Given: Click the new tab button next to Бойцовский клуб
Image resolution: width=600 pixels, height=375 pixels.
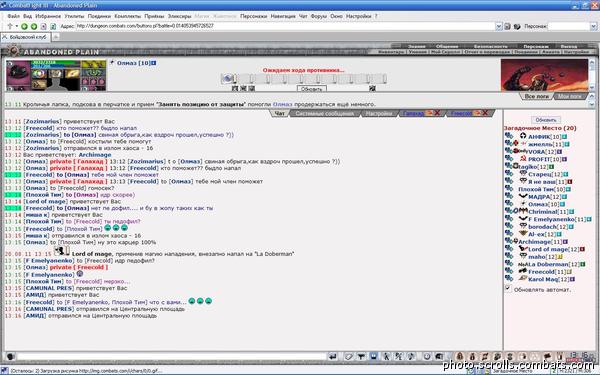Looking at the screenshot, I should pos(56,37).
